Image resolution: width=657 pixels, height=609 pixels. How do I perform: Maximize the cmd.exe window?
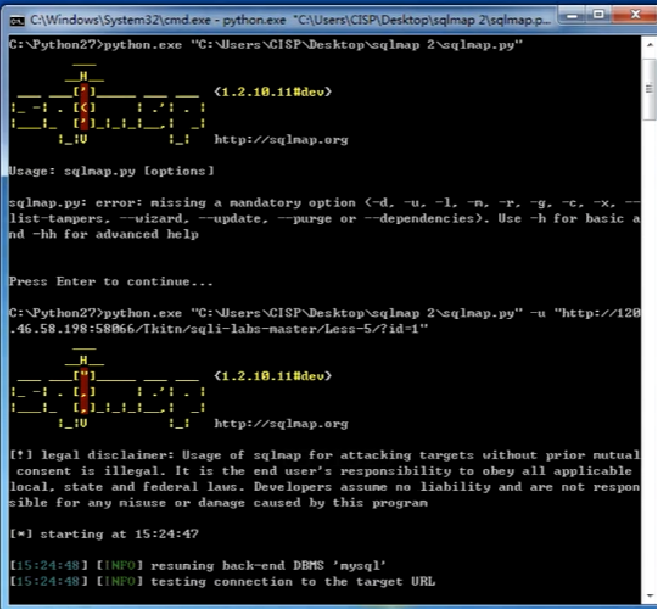click(599, 15)
